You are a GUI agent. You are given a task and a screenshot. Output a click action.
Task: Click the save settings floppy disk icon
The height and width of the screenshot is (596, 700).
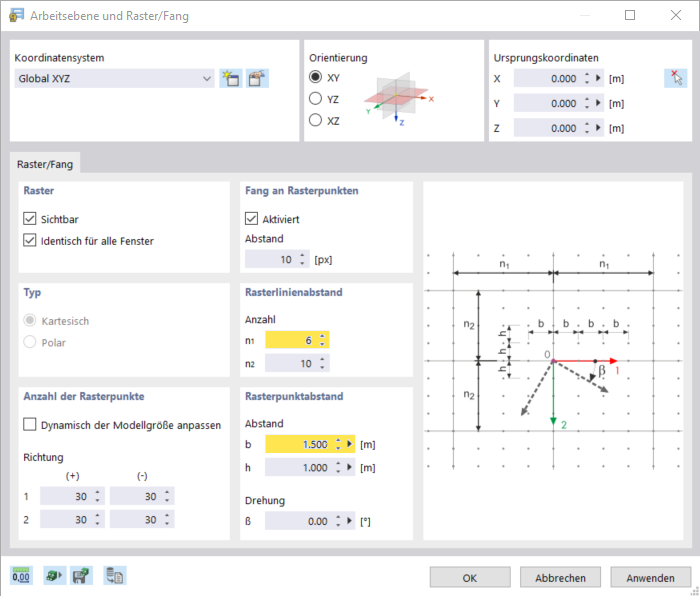tap(81, 575)
